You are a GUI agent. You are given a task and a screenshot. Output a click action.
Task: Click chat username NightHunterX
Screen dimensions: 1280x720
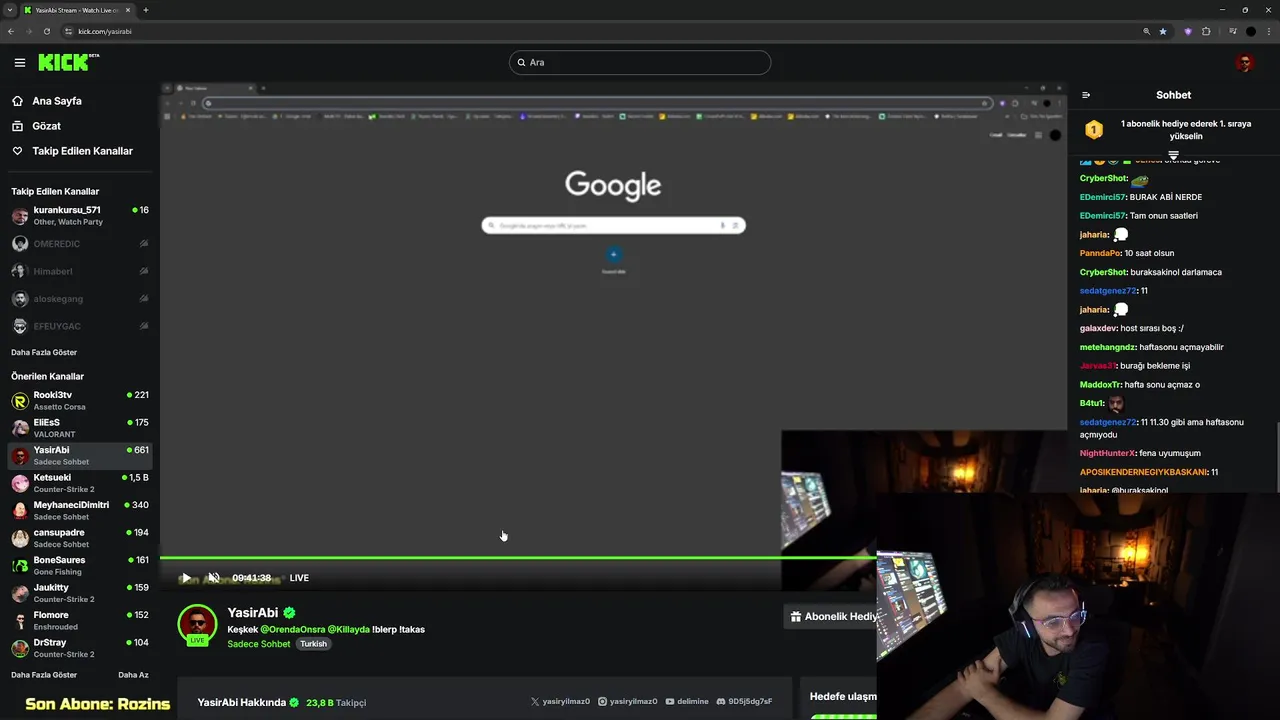pyautogui.click(x=1108, y=453)
